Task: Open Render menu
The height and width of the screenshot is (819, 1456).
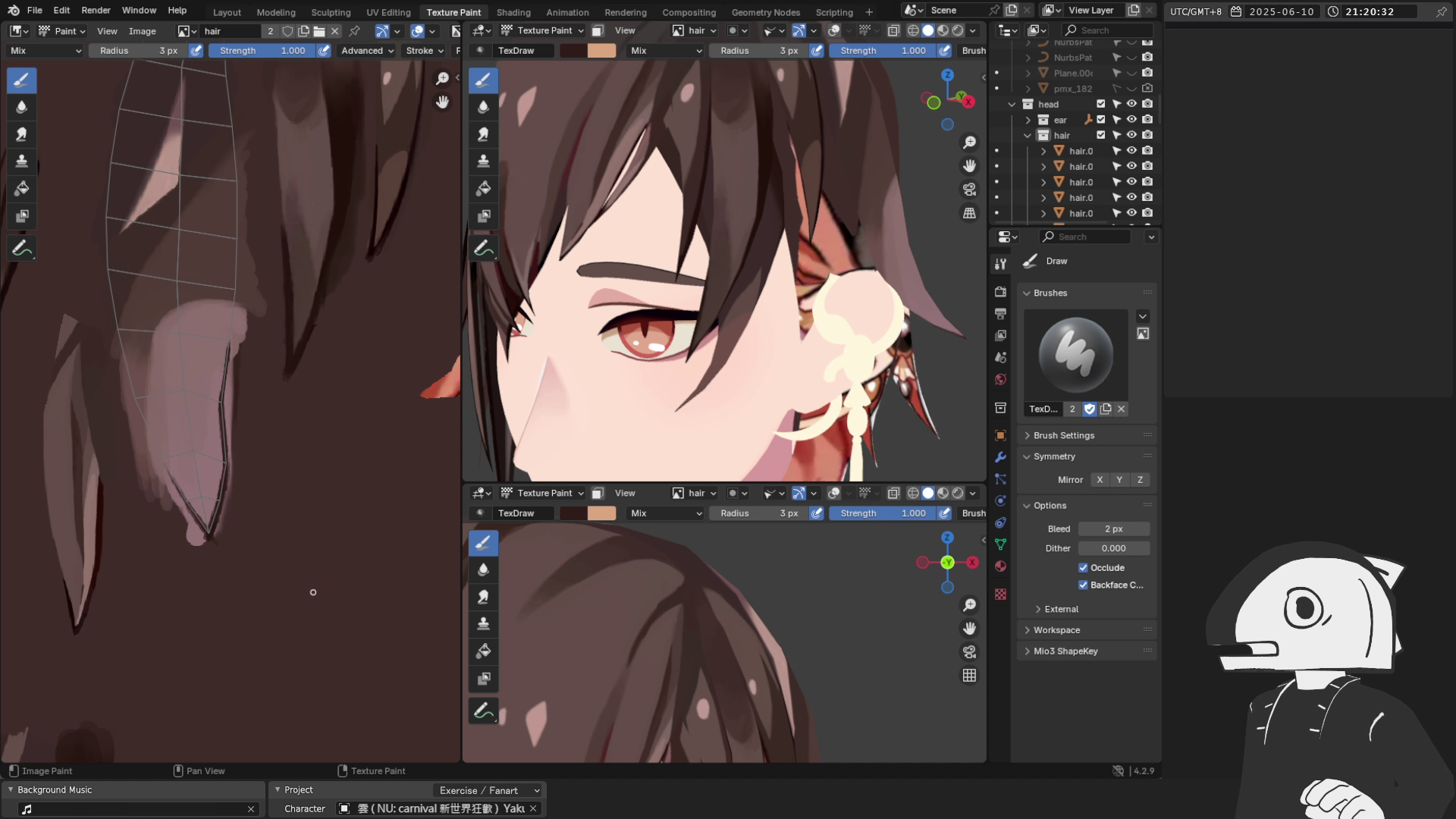Action: (96, 11)
